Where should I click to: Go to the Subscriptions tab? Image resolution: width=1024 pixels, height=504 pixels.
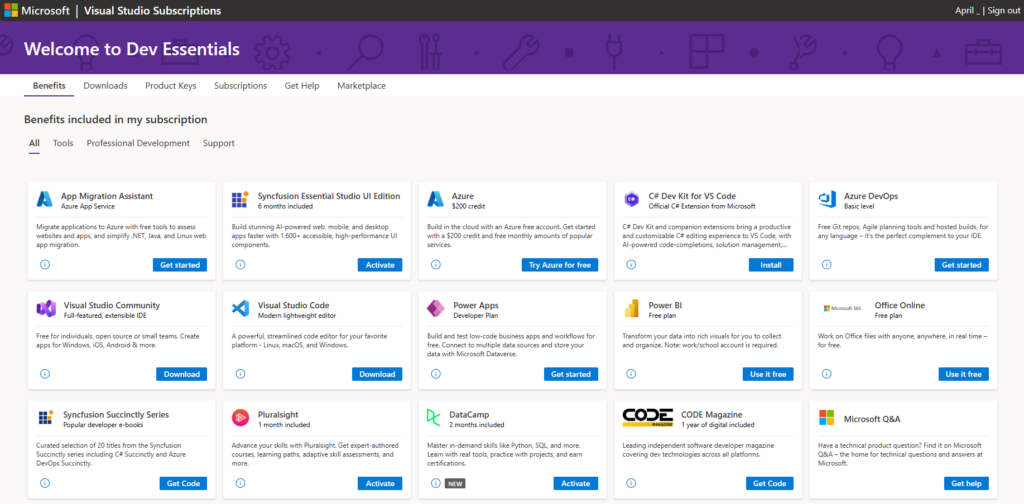240,86
